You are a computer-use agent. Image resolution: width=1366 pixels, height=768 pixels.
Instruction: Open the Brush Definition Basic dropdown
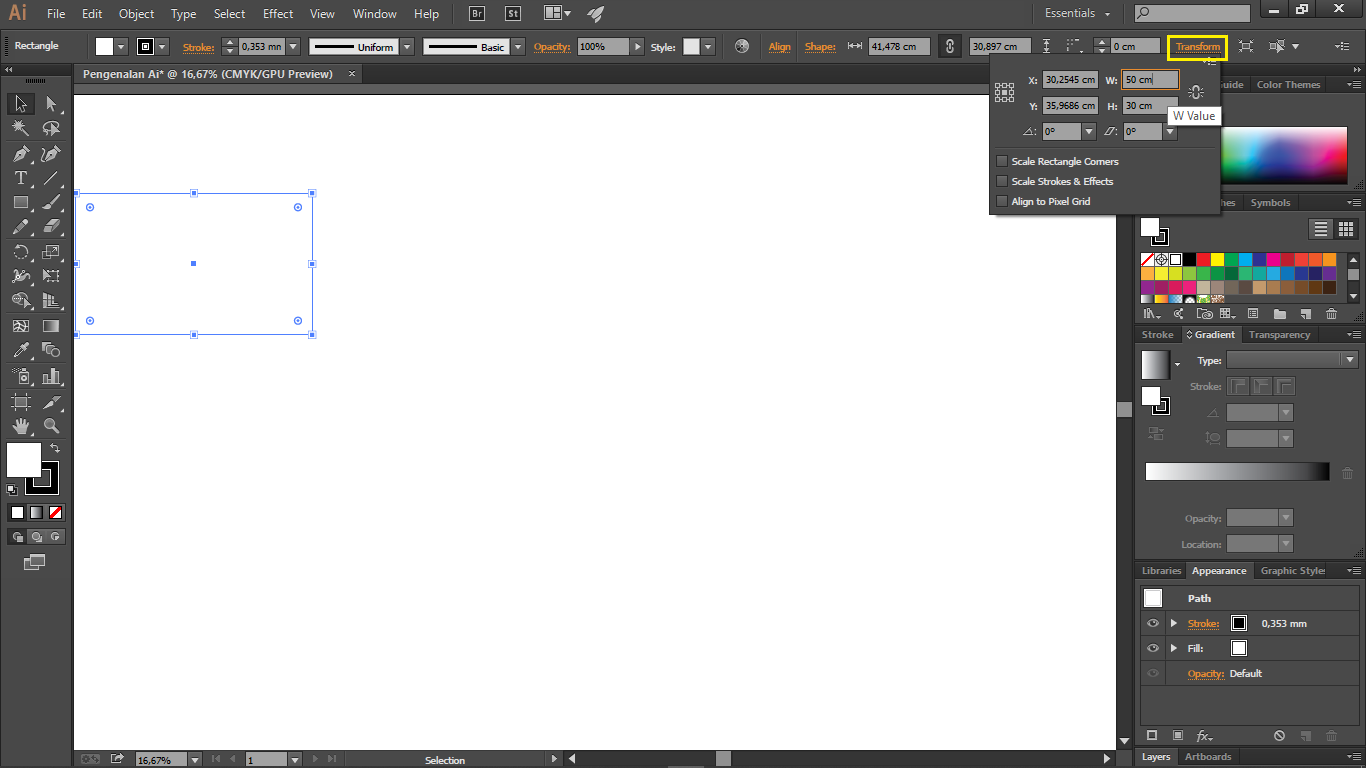(518, 47)
